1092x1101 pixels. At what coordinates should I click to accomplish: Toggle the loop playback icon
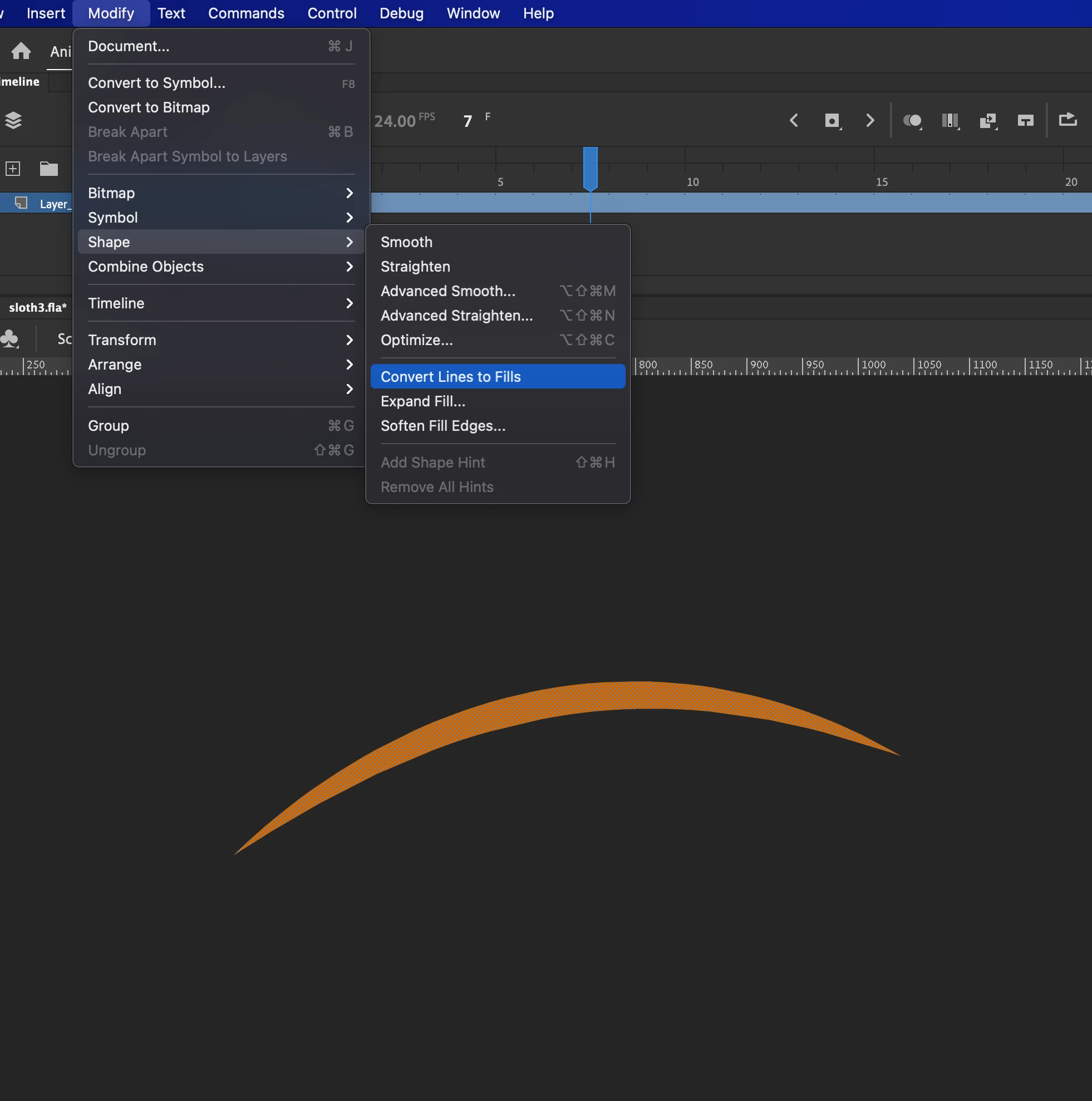coord(1025,120)
